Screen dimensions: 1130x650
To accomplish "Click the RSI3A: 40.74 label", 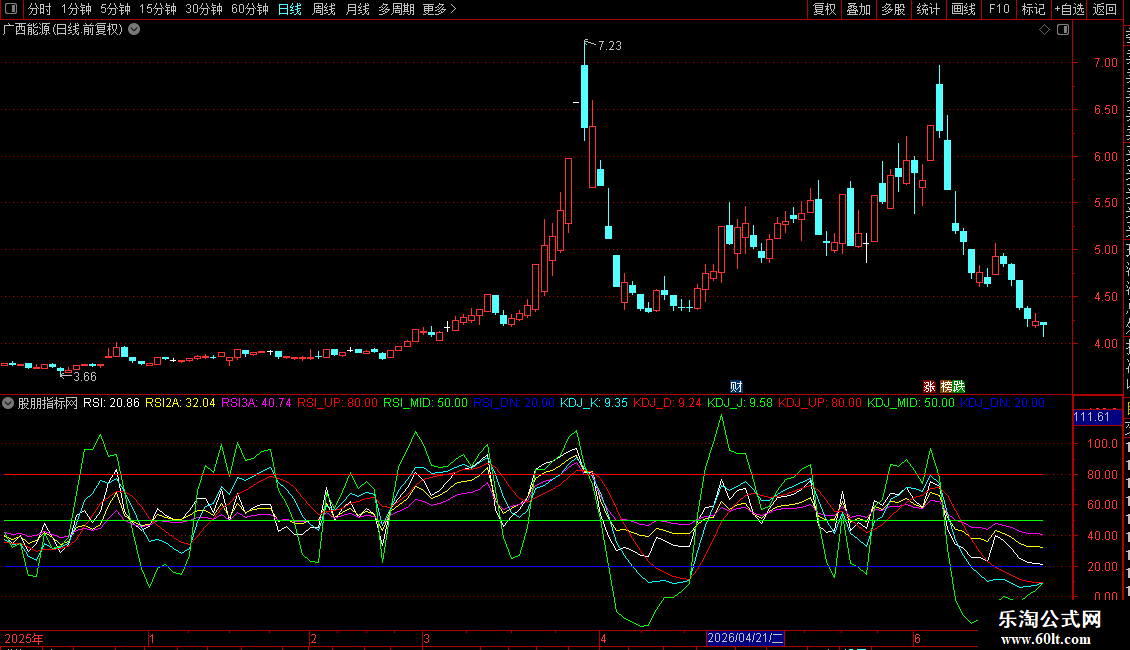I will 256,403.
